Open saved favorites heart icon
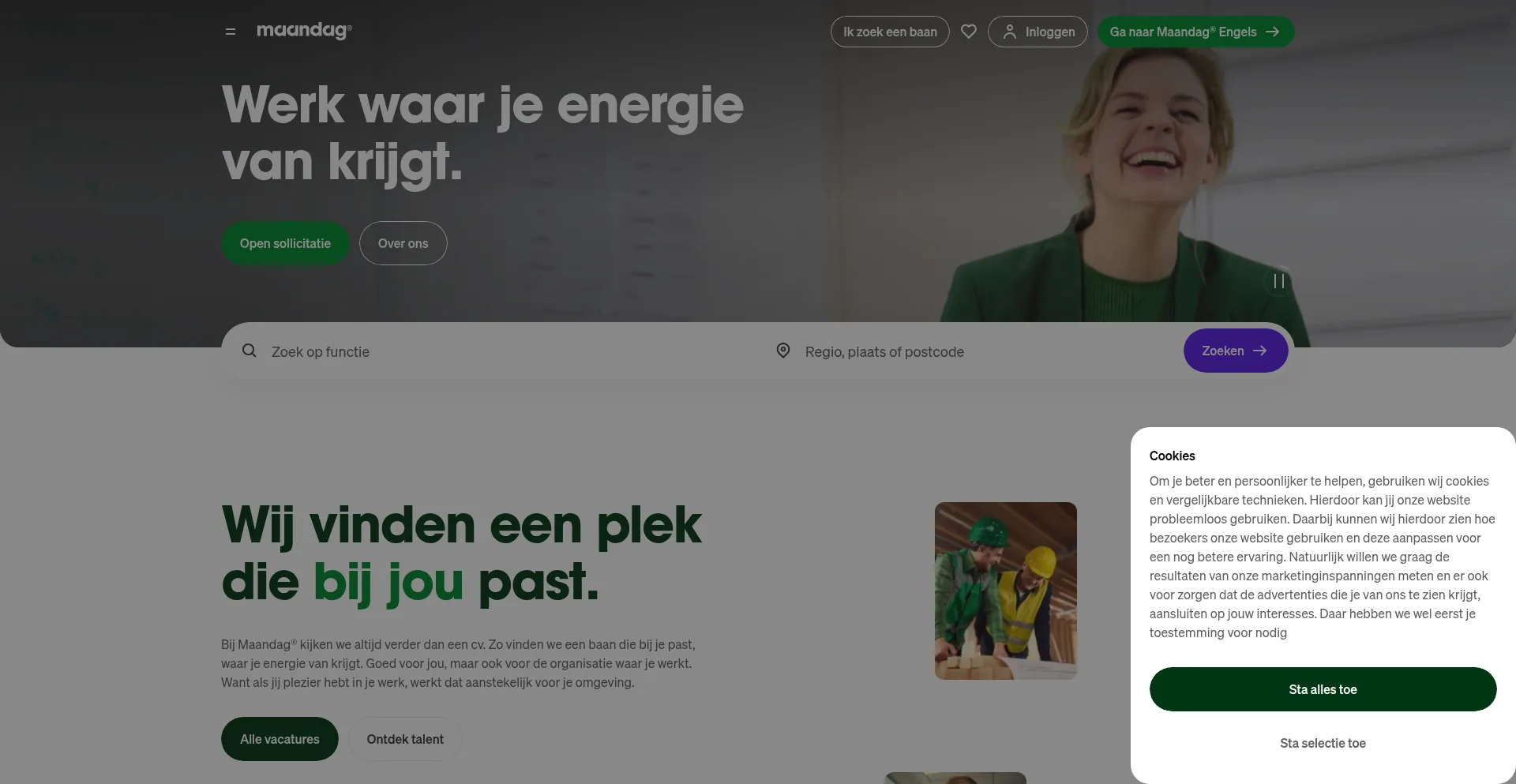Viewport: 1516px width, 784px height. click(x=969, y=32)
